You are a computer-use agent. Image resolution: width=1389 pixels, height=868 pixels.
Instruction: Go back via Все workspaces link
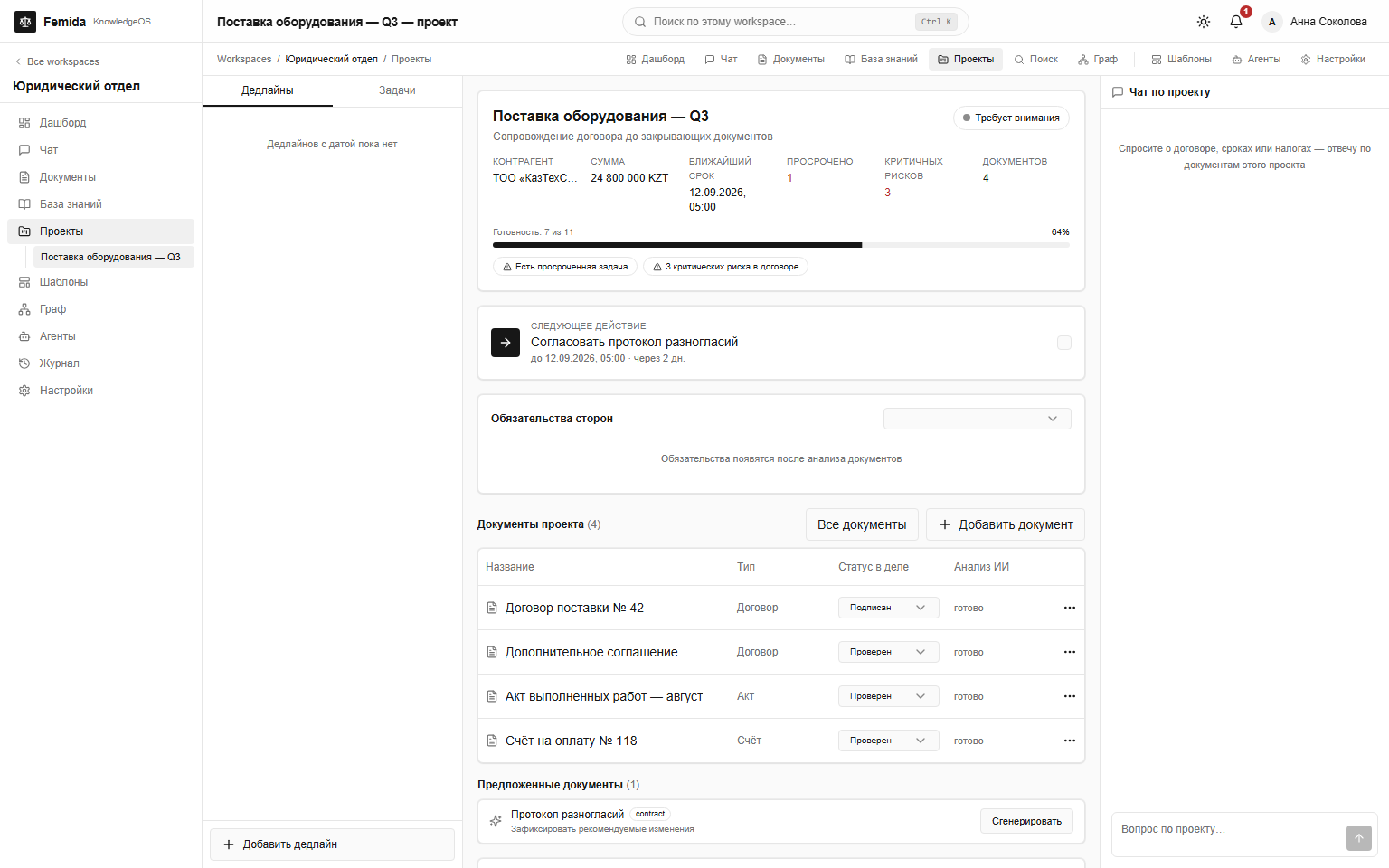(x=57, y=61)
